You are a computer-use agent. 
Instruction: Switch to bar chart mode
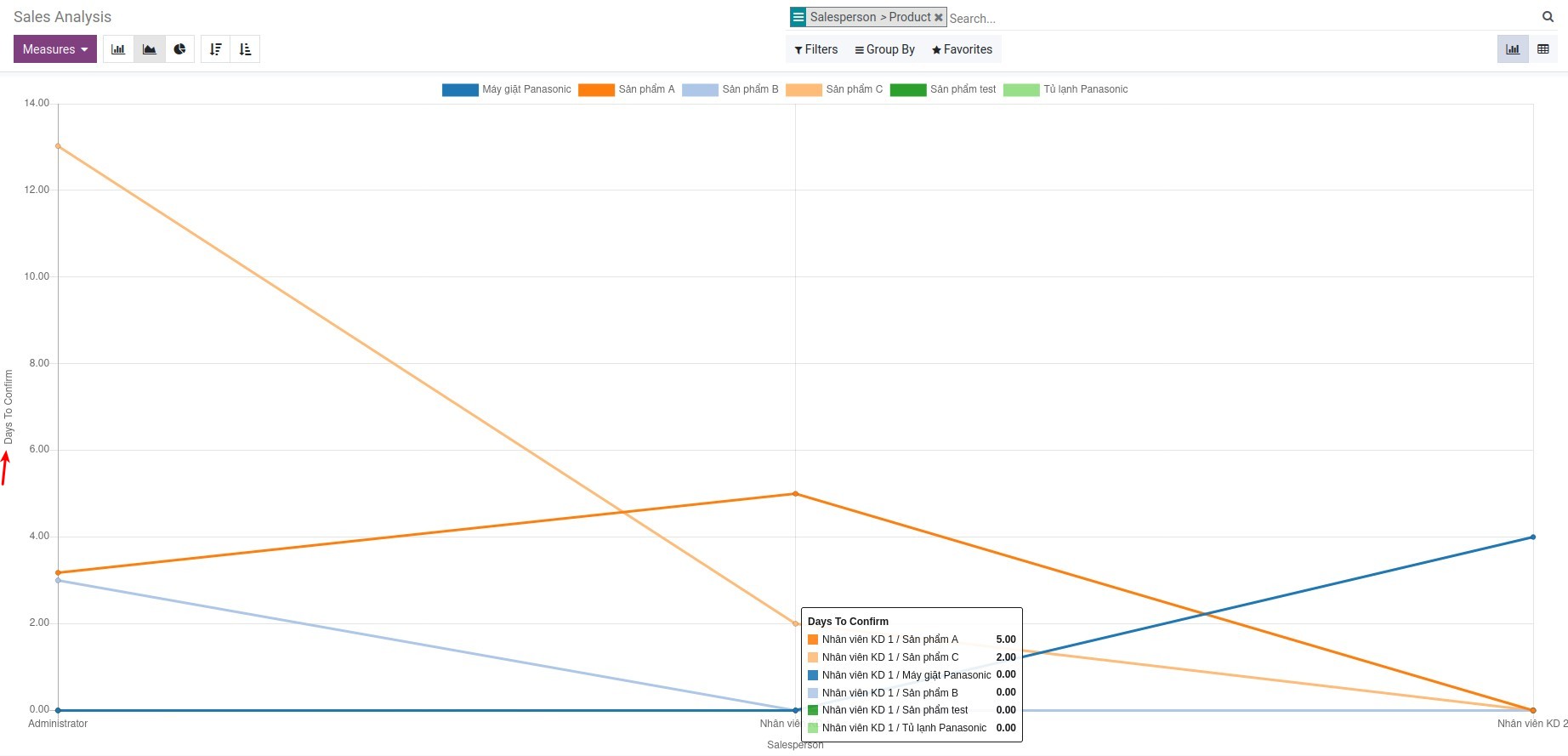pyautogui.click(x=118, y=49)
